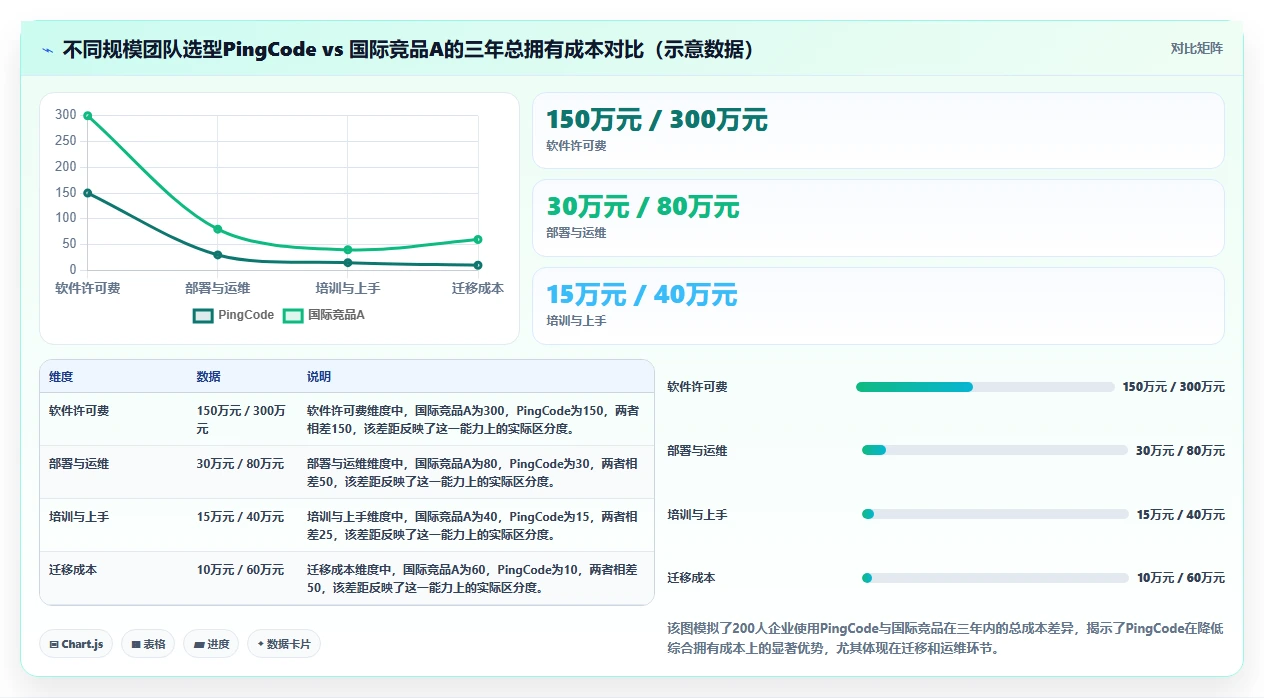The width and height of the screenshot is (1264, 698).
Task: Click the Chart.js tag icon
Action: point(53,645)
